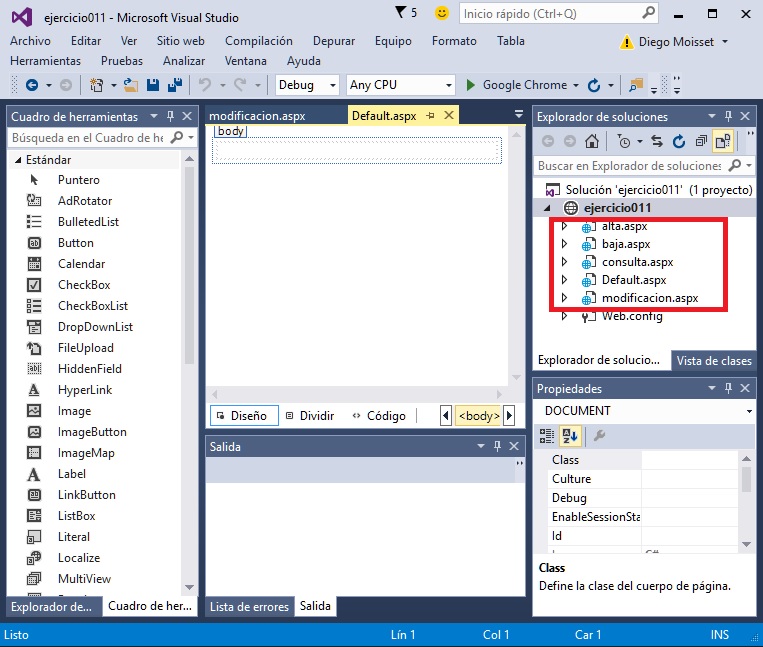The image size is (763, 647).
Task: Open the Any CPU platform dropdown
Action: tap(449, 86)
